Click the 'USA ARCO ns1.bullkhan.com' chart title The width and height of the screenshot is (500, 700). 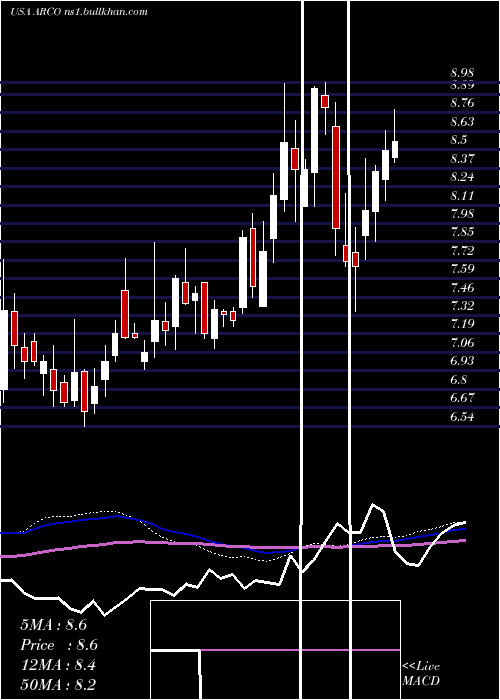(79, 12)
